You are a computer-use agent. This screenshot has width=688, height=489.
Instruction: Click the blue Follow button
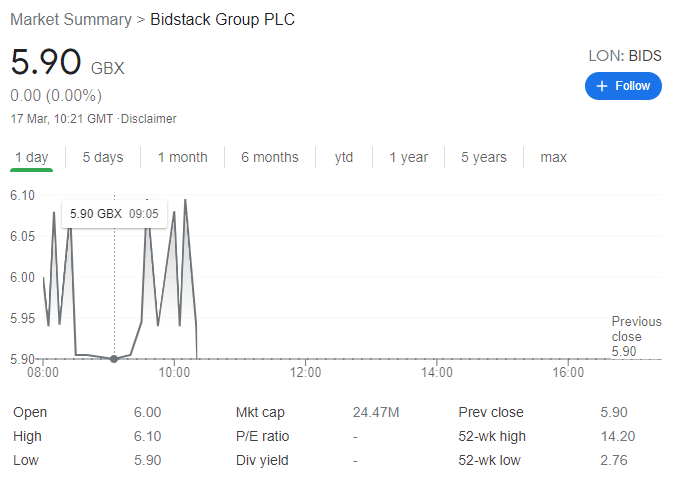tap(623, 86)
